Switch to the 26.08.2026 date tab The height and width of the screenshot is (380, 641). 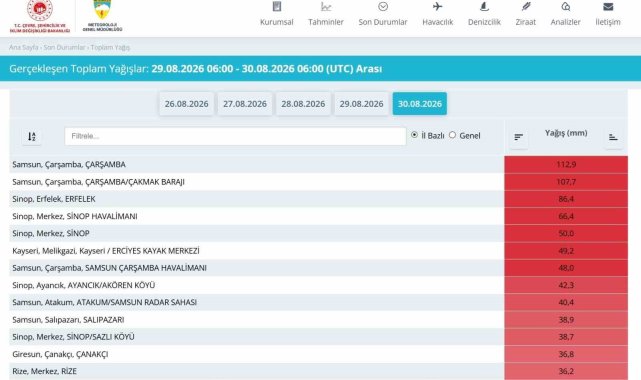[x=186, y=104]
